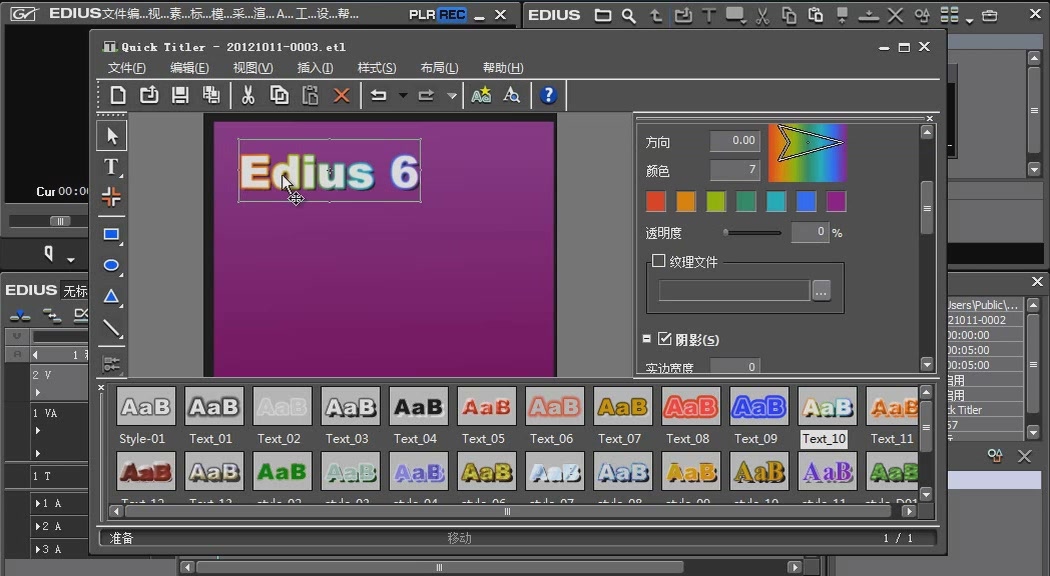Click the New title document icon

(x=118, y=95)
